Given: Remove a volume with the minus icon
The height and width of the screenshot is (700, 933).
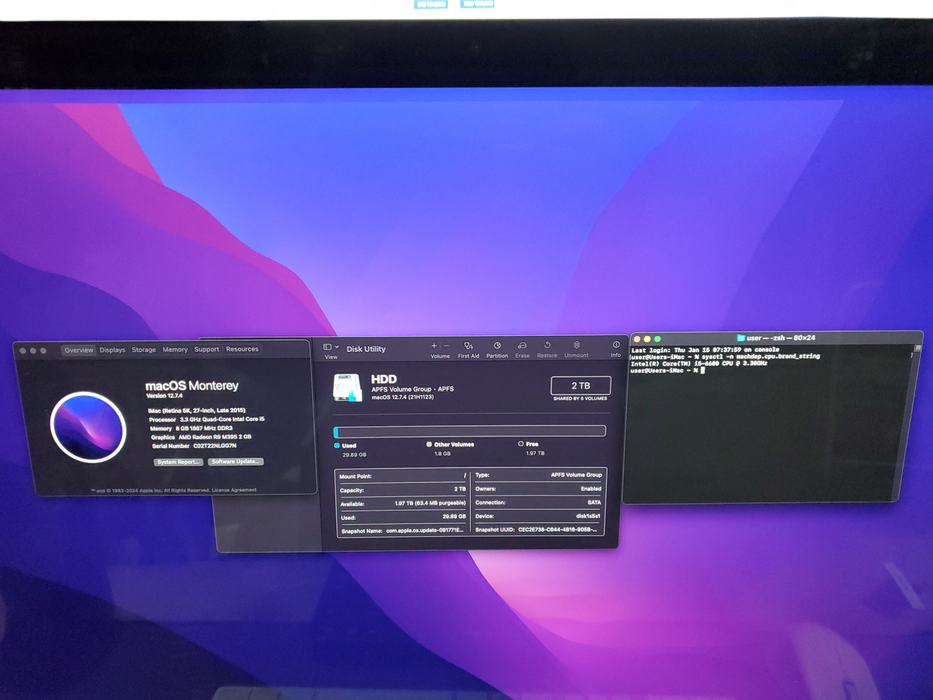Looking at the screenshot, I should click(447, 346).
